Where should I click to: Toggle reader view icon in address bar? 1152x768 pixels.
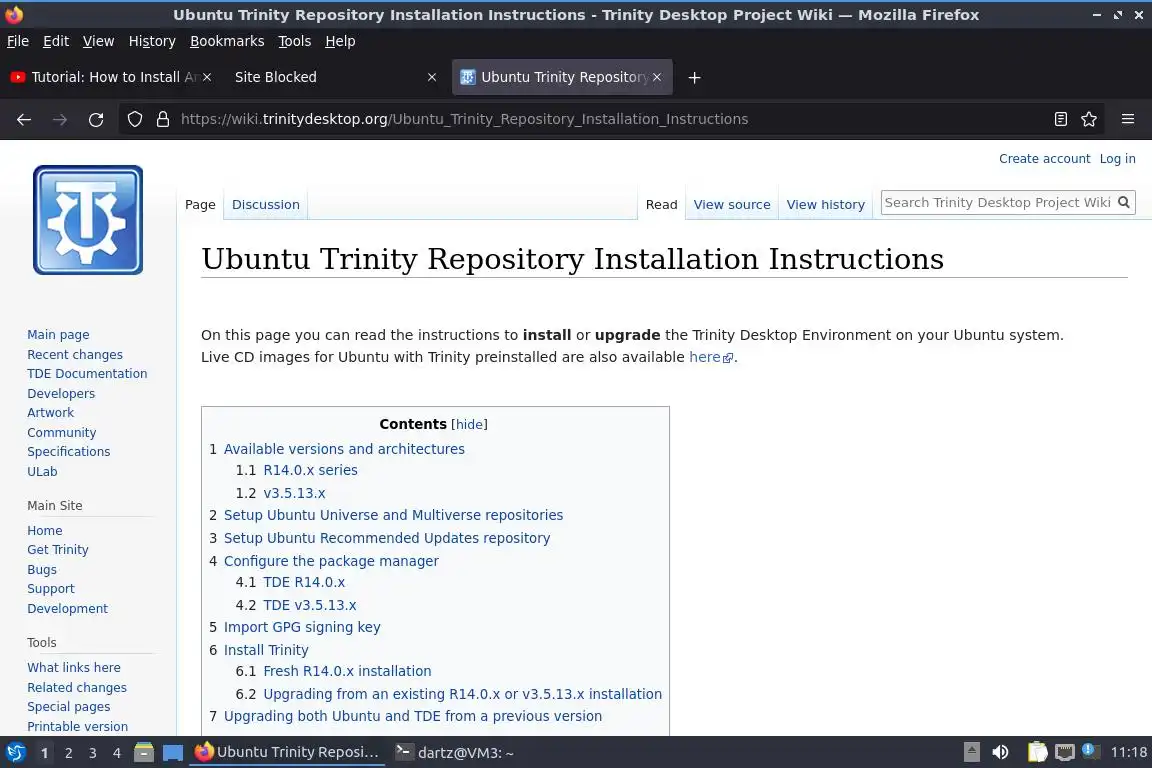(1060, 119)
